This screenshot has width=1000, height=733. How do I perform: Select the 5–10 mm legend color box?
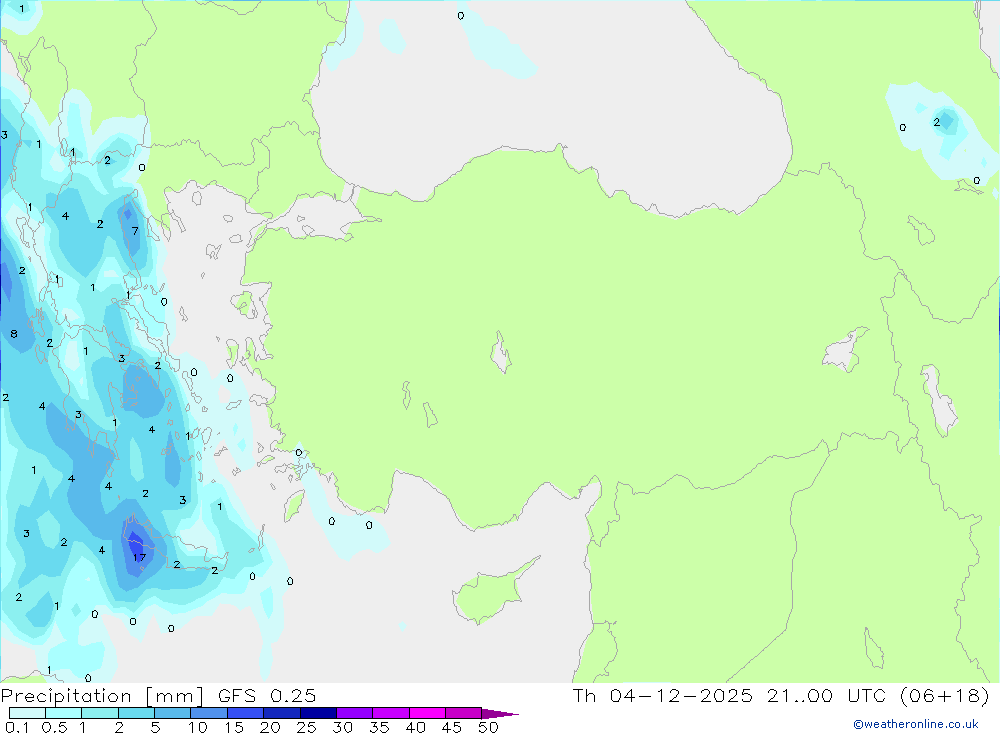172,713
